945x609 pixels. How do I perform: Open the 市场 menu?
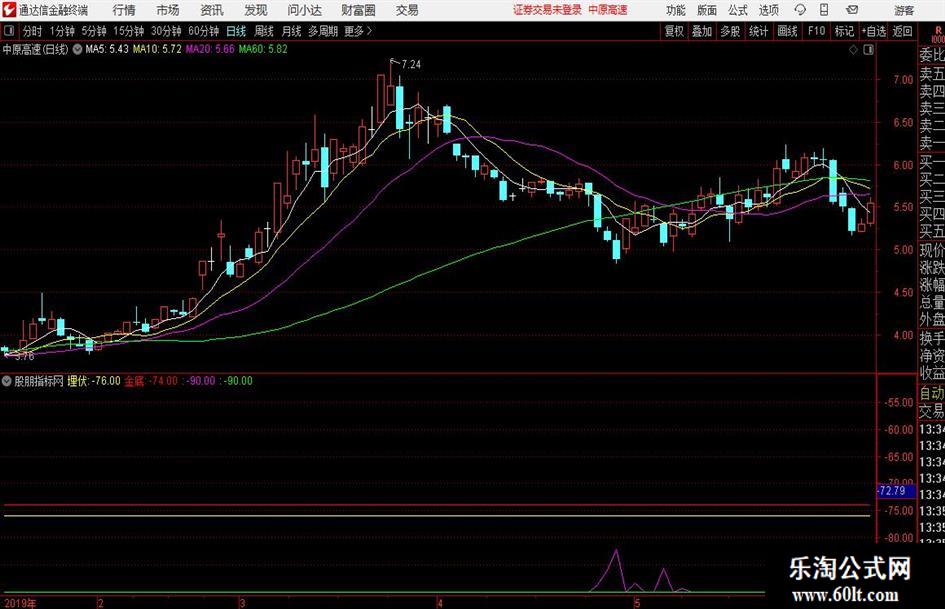168,10
